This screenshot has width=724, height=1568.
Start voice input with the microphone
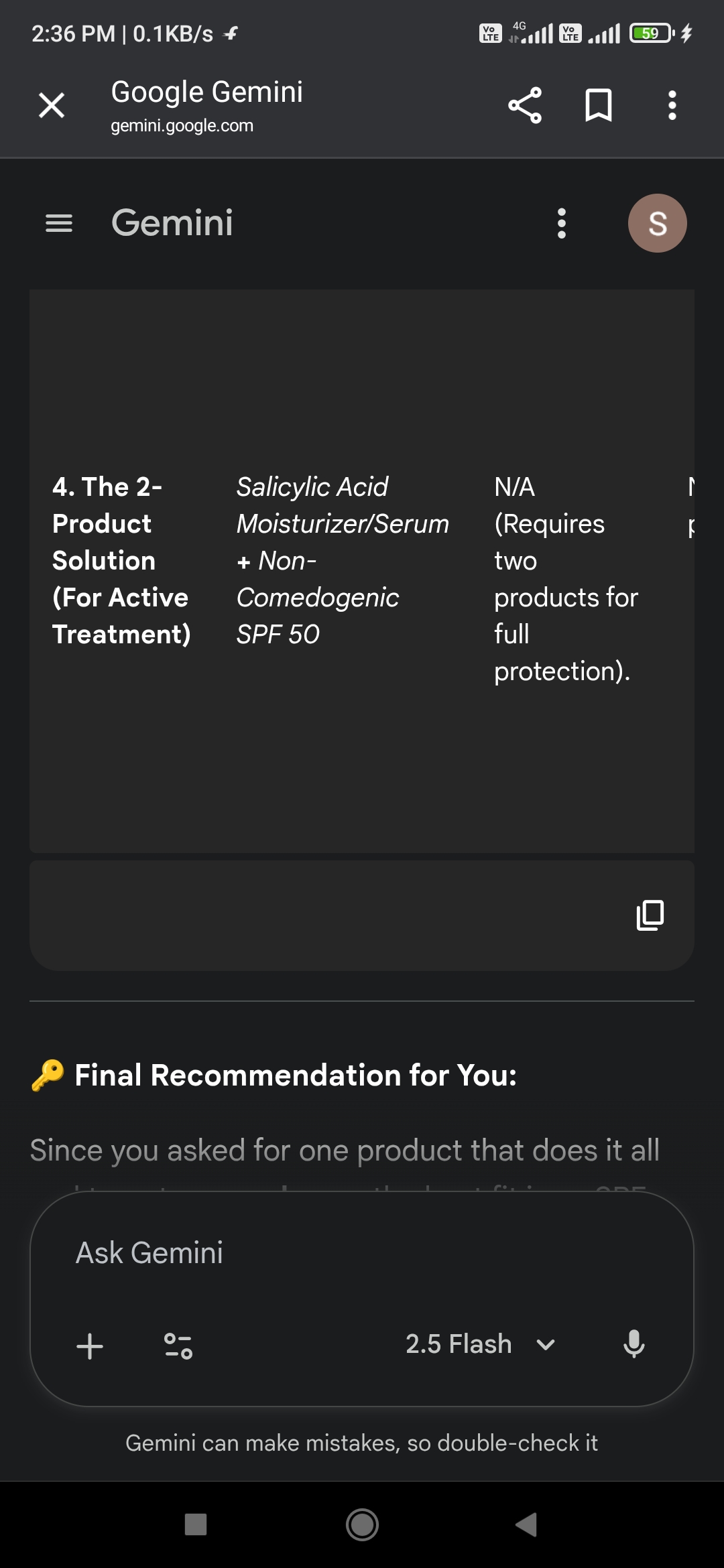(633, 1344)
